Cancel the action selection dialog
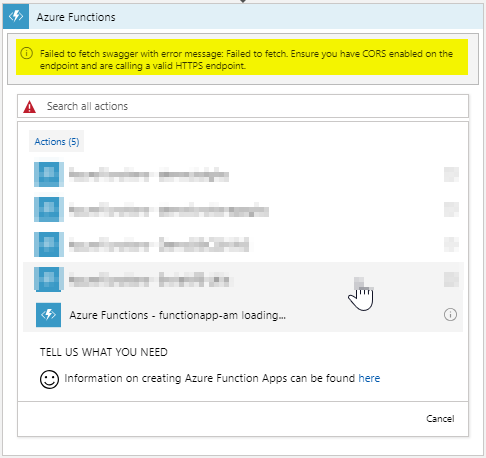The height and width of the screenshot is (458, 486). click(x=440, y=419)
